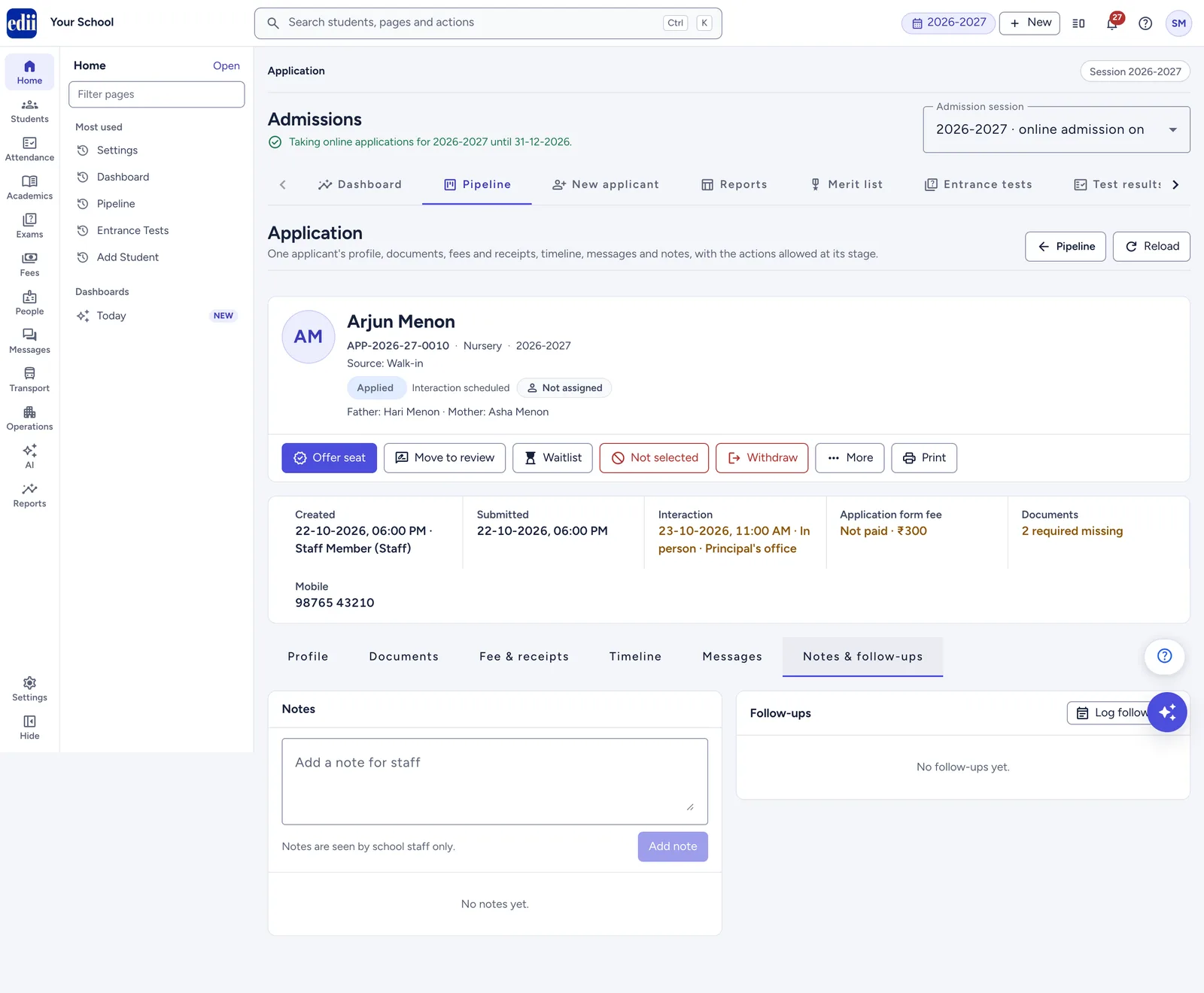Expand the Admission session dropdown
Viewport: 1204px width, 993px height.
[x=1056, y=129]
